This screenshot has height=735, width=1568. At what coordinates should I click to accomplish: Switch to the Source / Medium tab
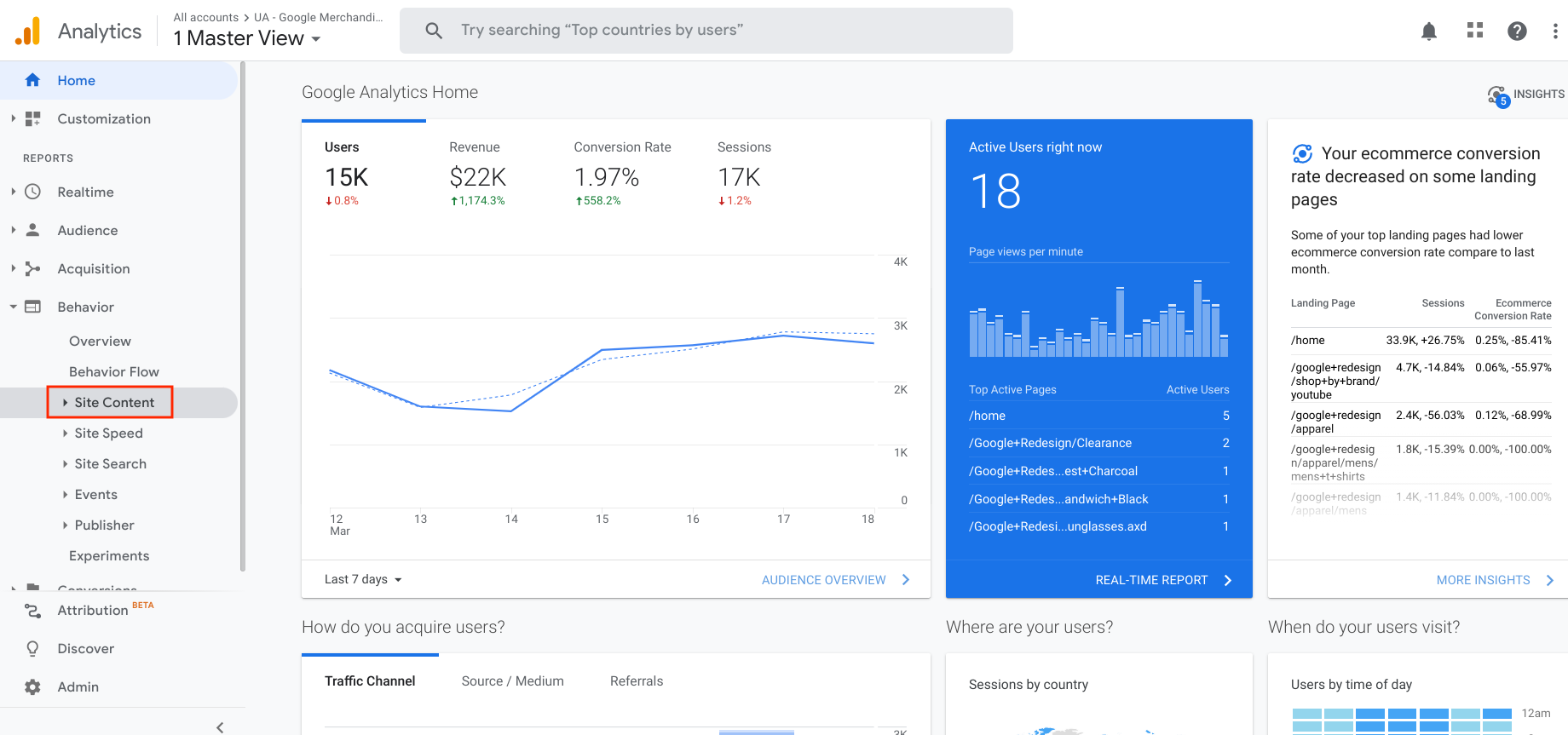(512, 680)
